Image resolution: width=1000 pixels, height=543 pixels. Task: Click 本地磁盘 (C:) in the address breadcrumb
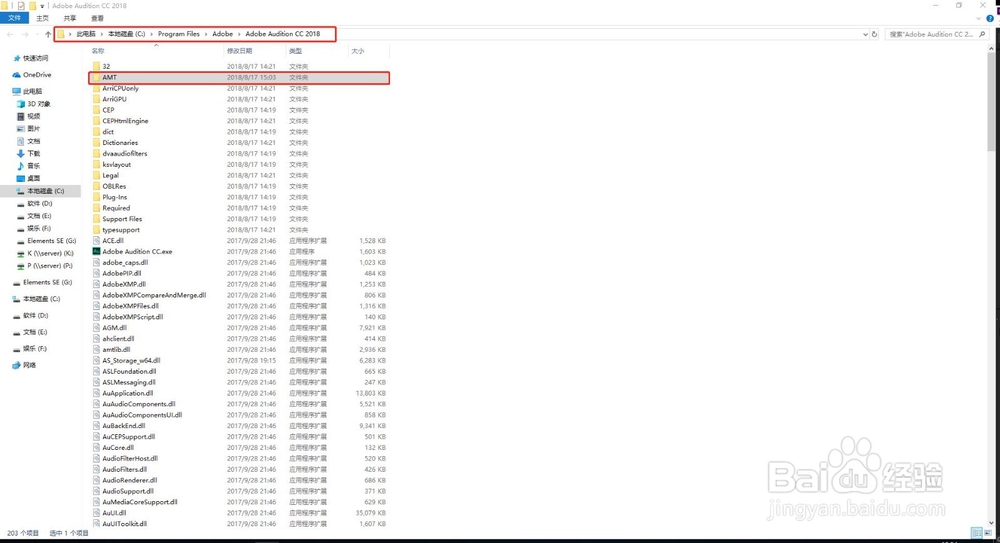(x=126, y=34)
